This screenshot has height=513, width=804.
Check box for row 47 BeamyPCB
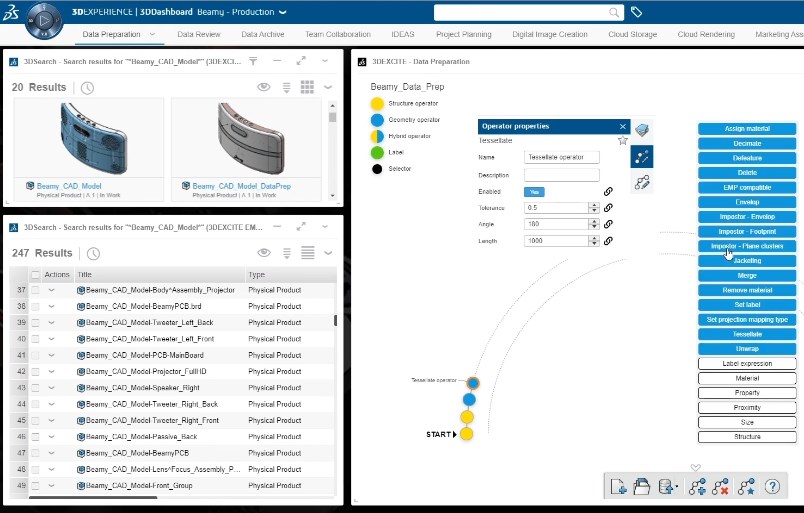[x=35, y=453]
